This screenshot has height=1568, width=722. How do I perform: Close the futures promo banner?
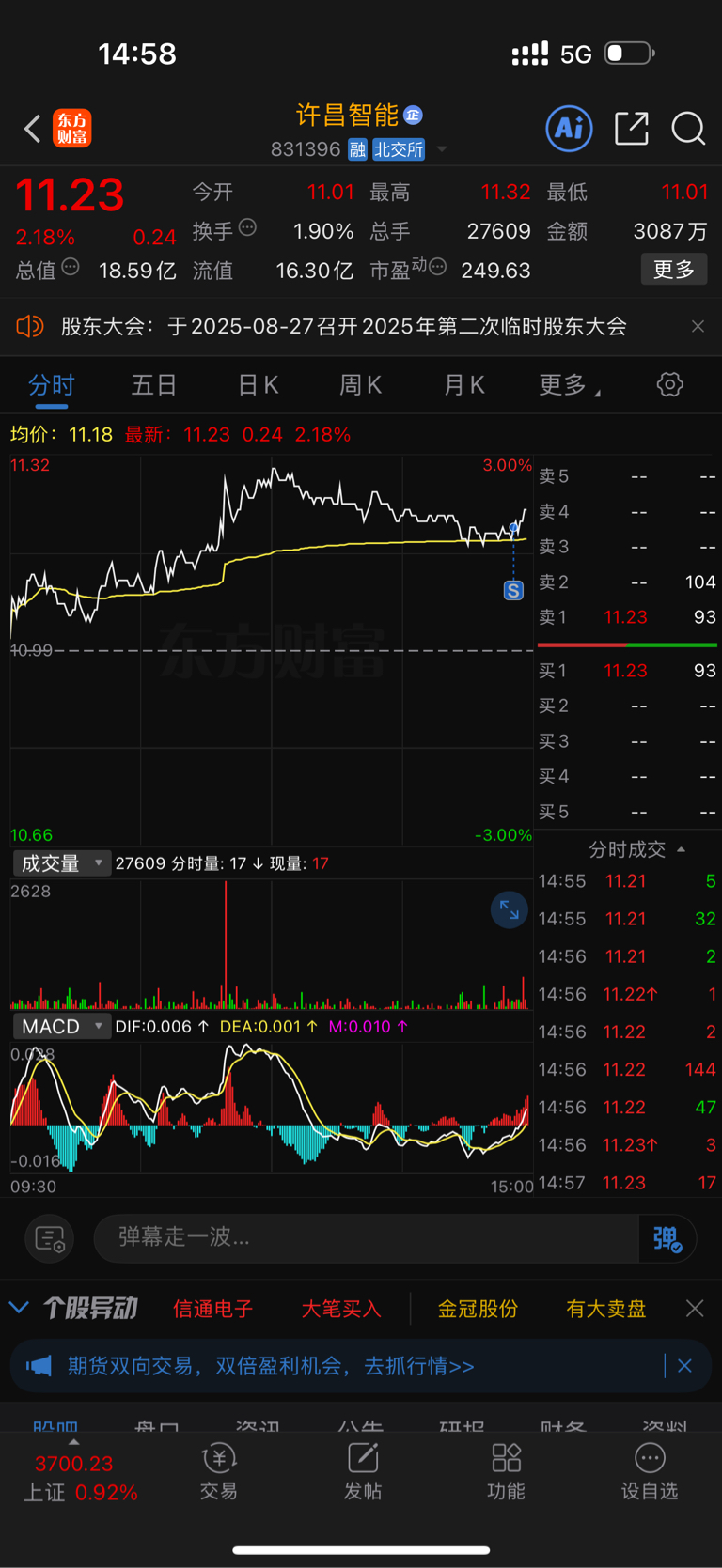684,1365
